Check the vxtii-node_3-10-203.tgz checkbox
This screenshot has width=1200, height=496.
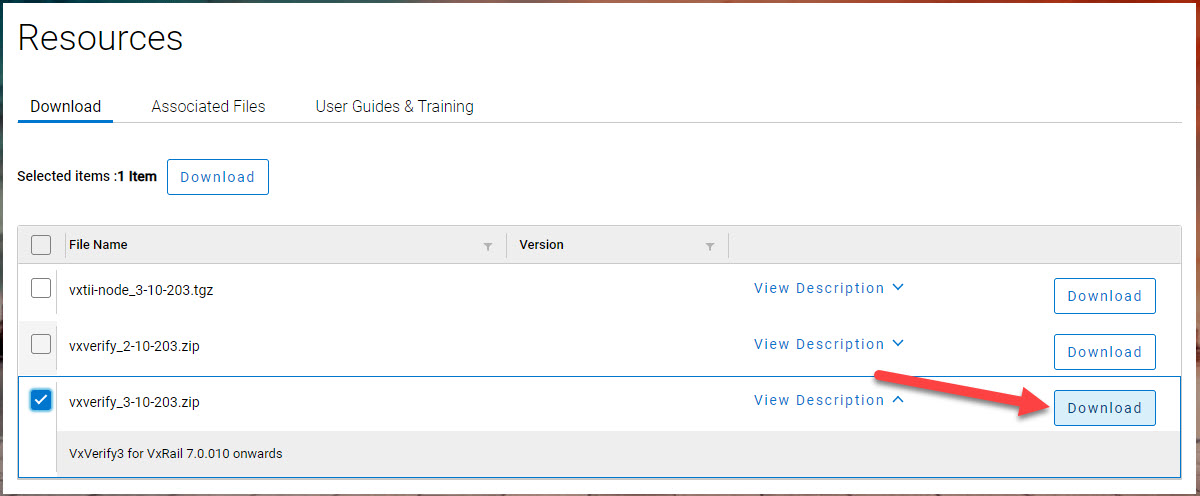point(41,289)
